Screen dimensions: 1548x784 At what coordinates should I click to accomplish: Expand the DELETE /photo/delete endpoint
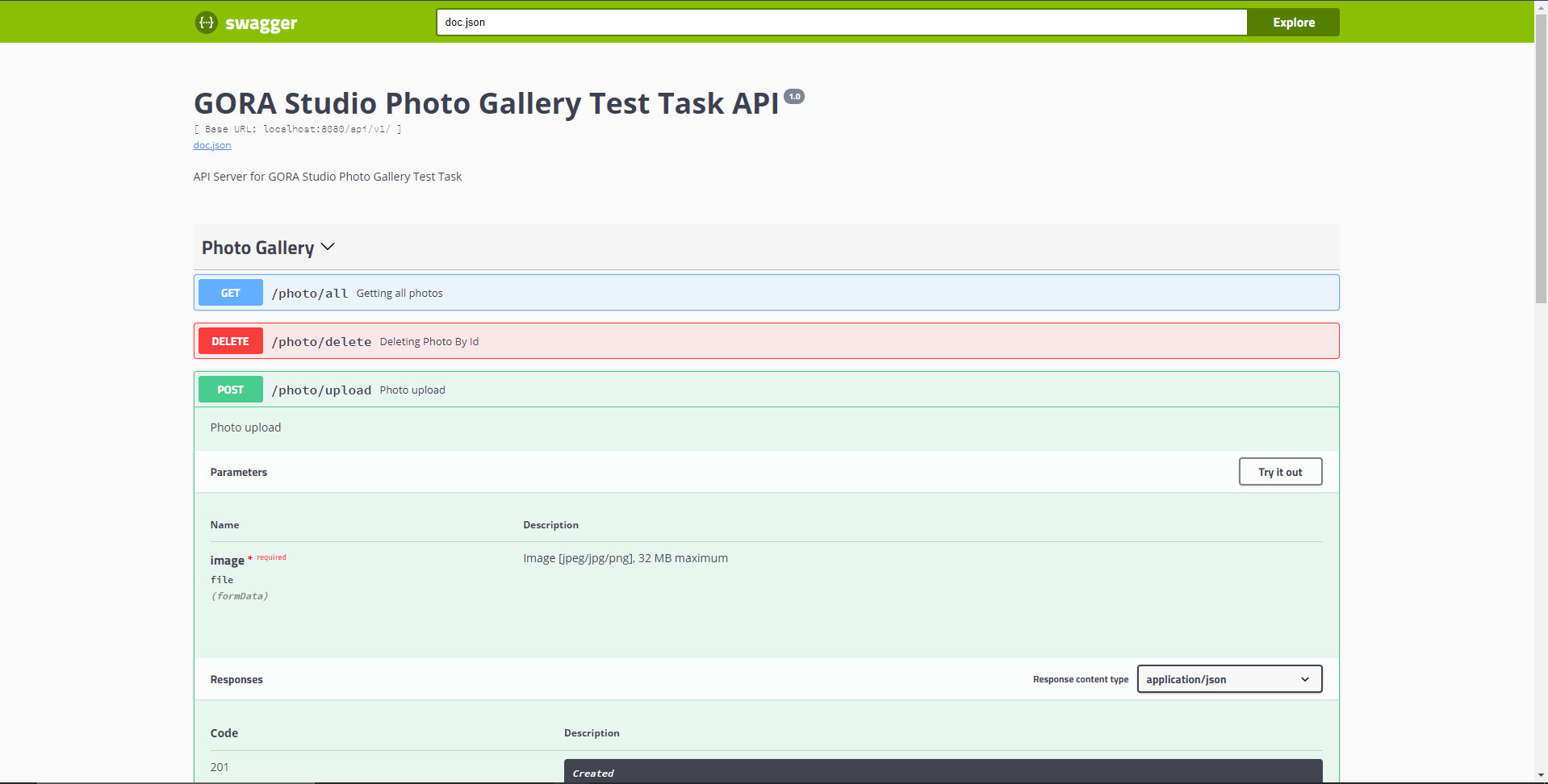coord(767,341)
